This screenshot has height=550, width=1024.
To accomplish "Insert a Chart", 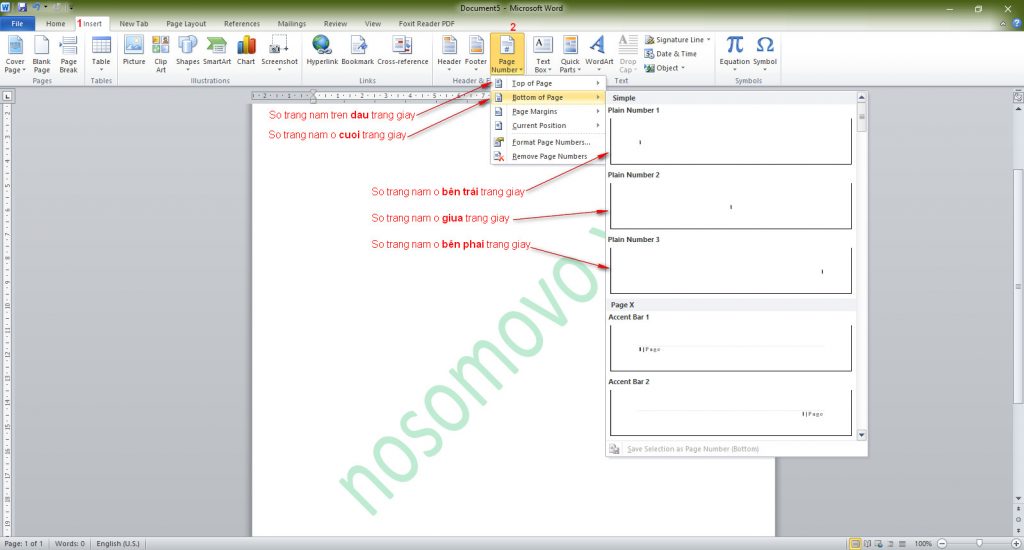I will 246,50.
